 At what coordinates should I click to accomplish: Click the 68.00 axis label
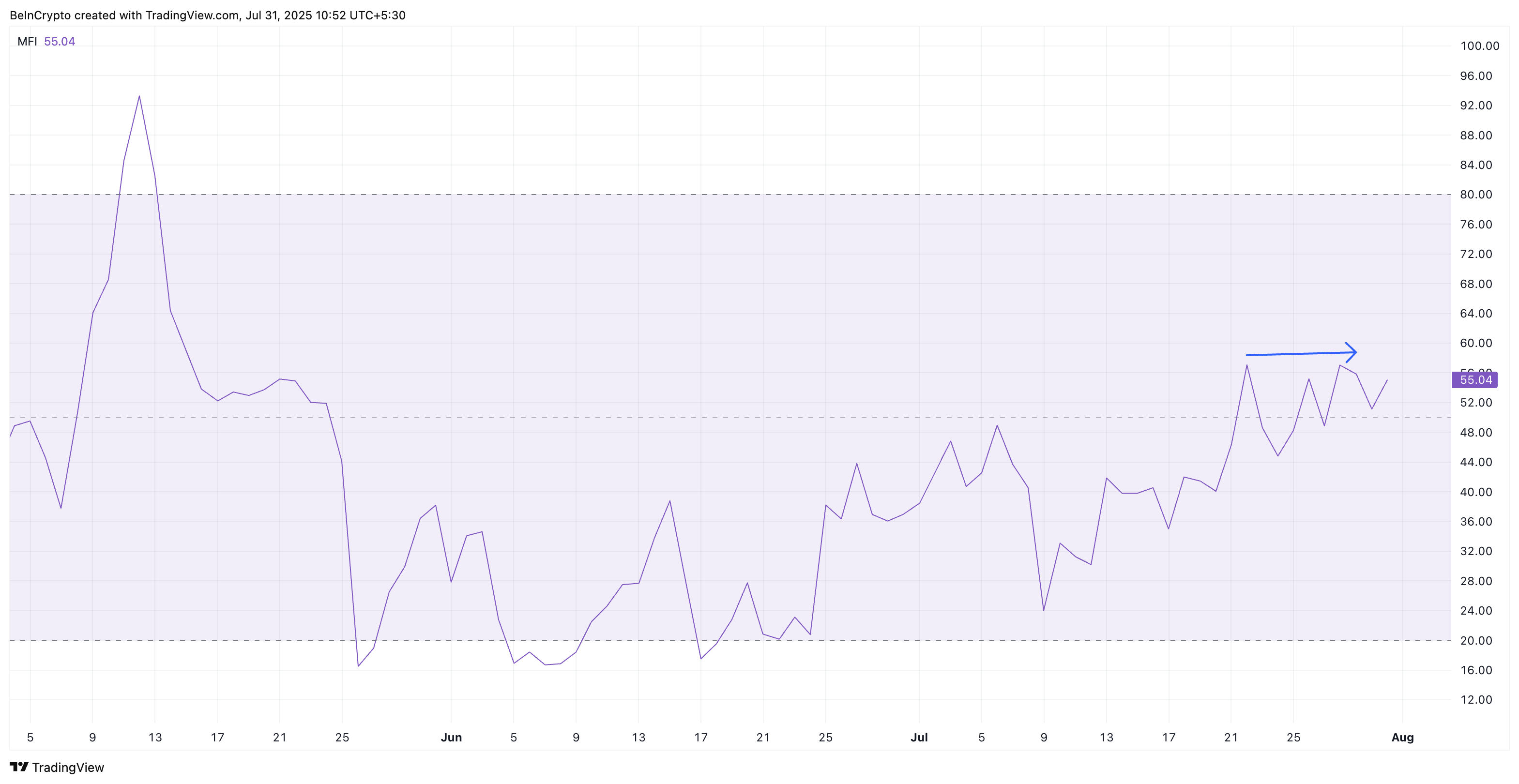[1475, 284]
